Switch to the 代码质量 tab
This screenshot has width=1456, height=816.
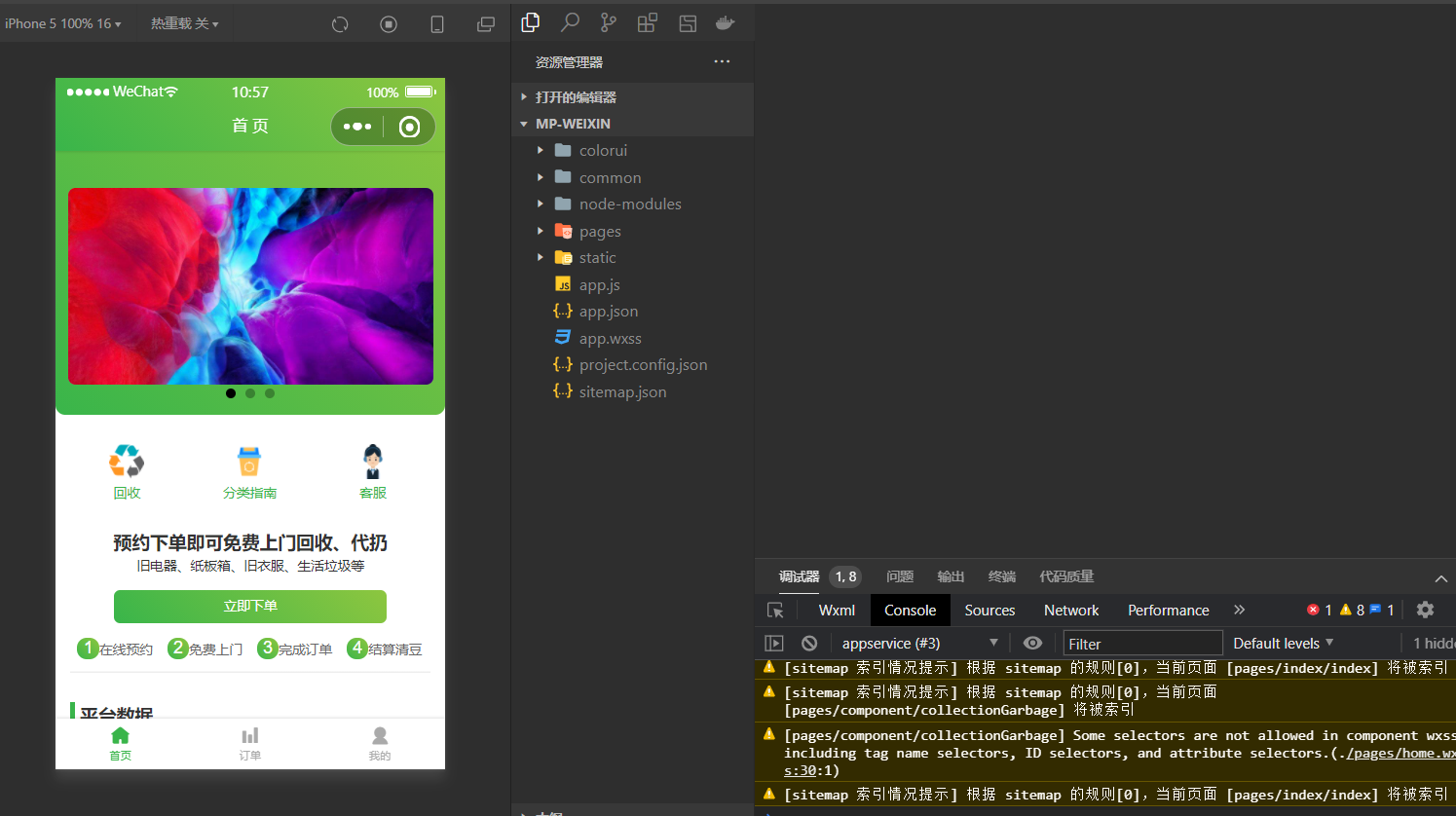(1066, 576)
